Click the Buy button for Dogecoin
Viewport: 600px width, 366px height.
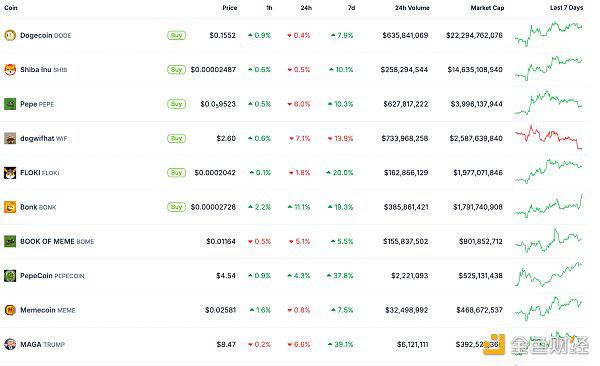pyautogui.click(x=176, y=35)
